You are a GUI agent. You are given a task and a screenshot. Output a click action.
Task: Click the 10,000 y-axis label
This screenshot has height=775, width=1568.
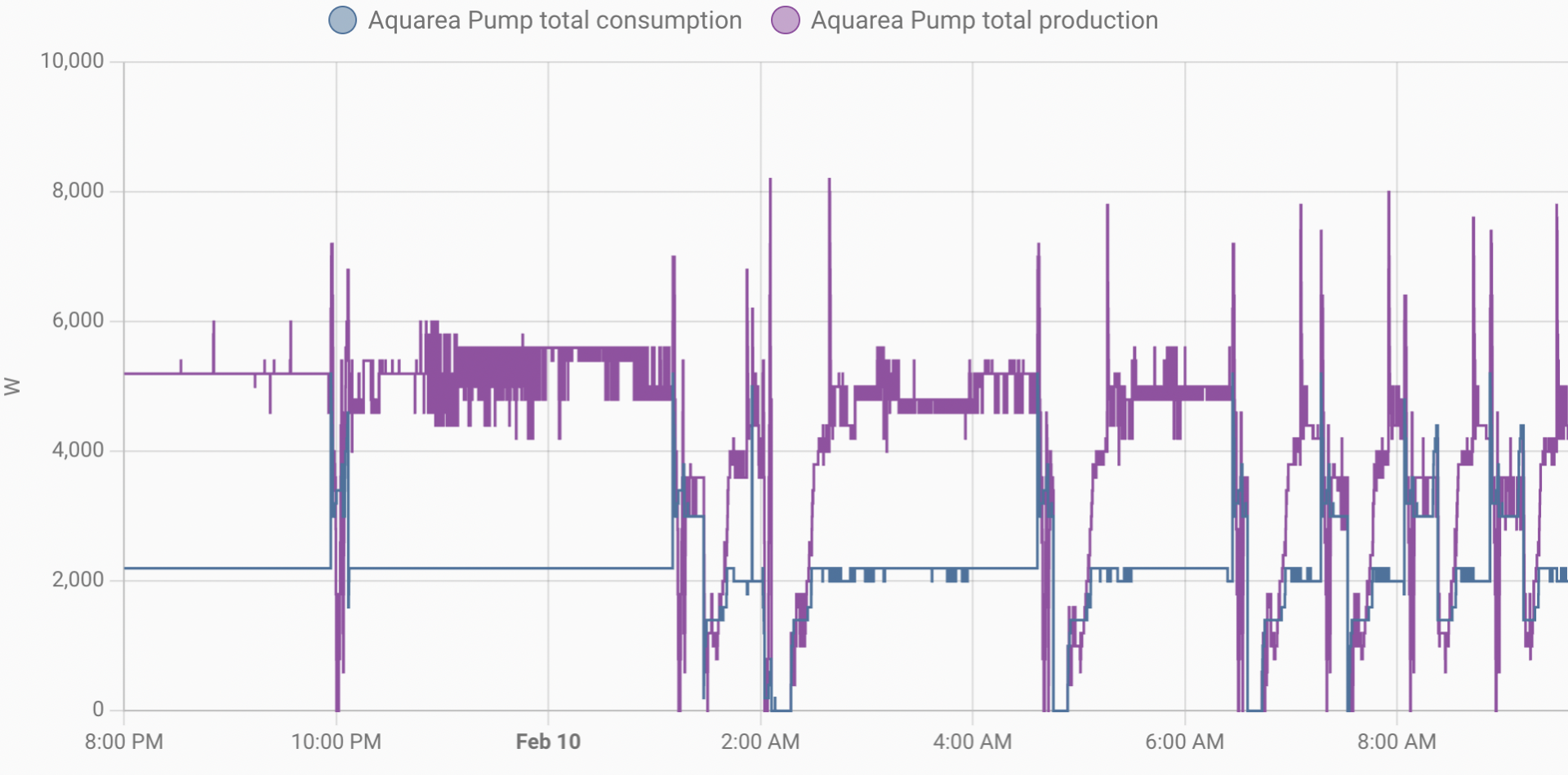point(73,61)
